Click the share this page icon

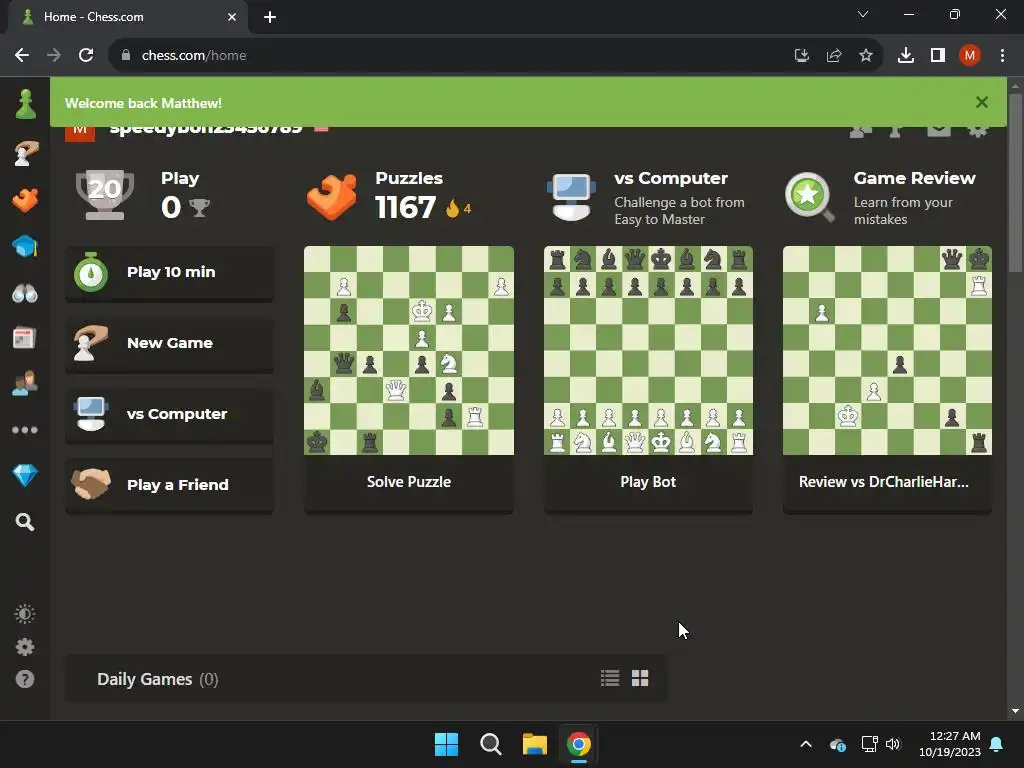point(834,56)
